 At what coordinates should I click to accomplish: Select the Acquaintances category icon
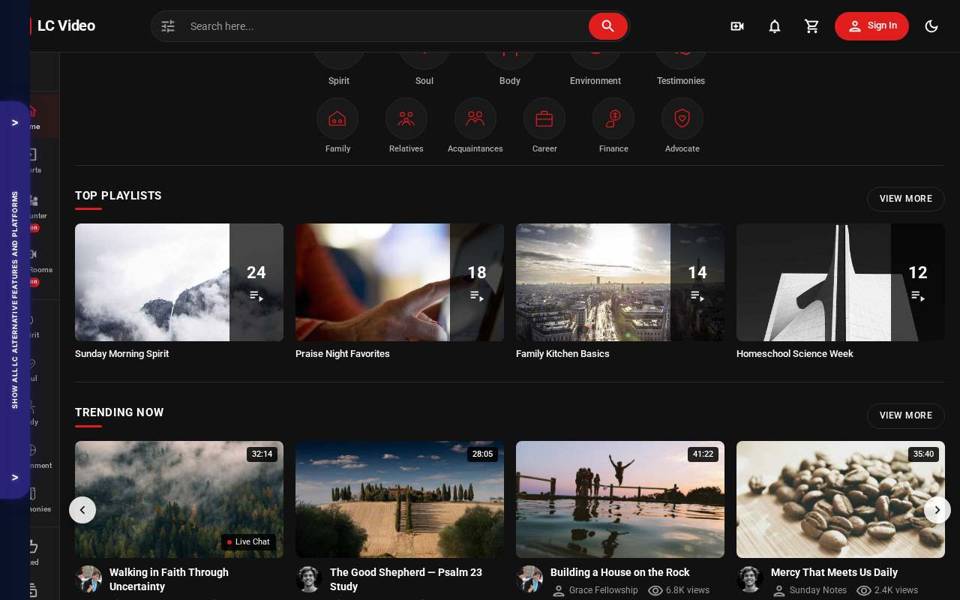[475, 119]
